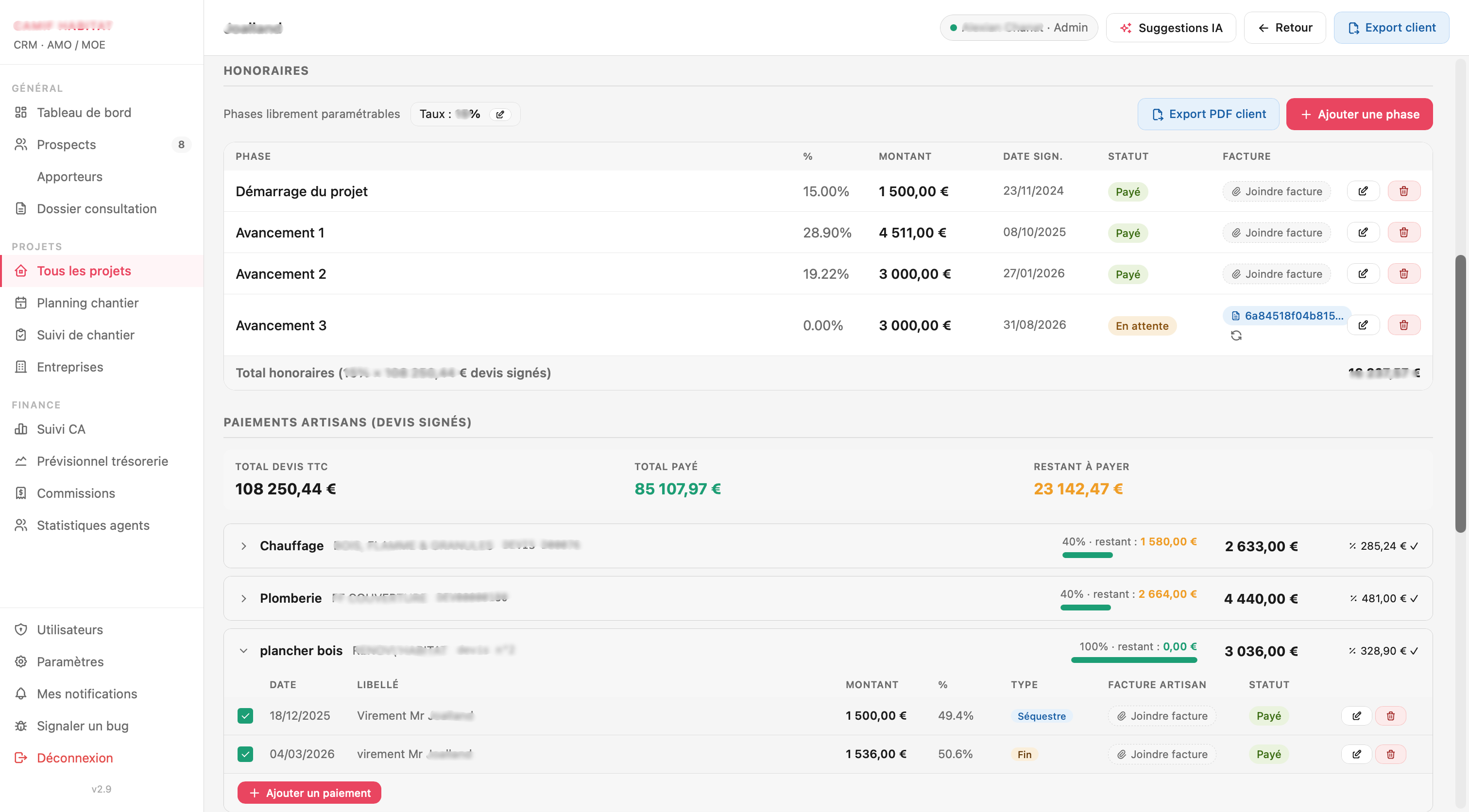
Task: Click Export PDF client button
Action: click(x=1208, y=114)
